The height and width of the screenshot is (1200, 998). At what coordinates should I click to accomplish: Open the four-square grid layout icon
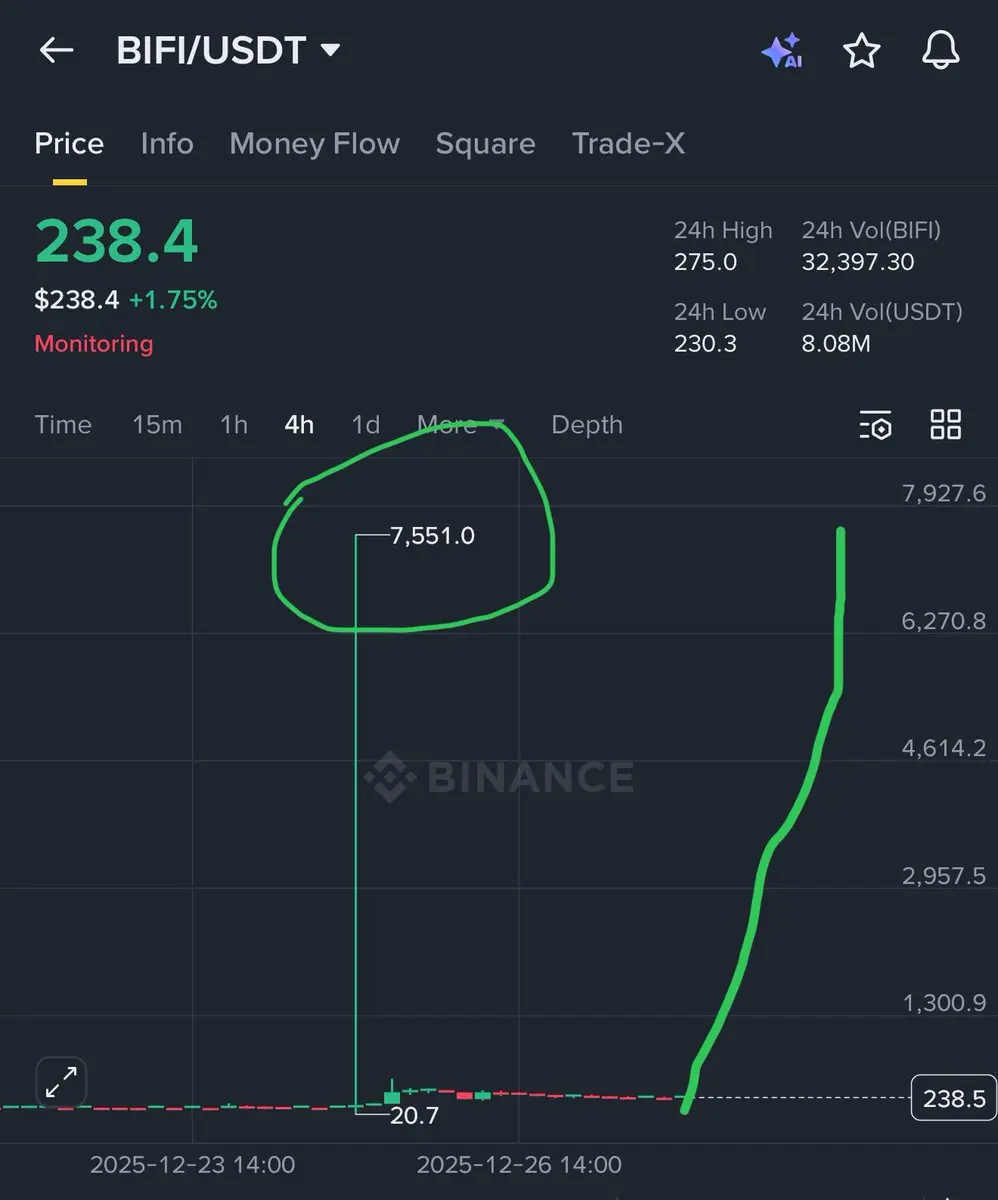point(945,424)
